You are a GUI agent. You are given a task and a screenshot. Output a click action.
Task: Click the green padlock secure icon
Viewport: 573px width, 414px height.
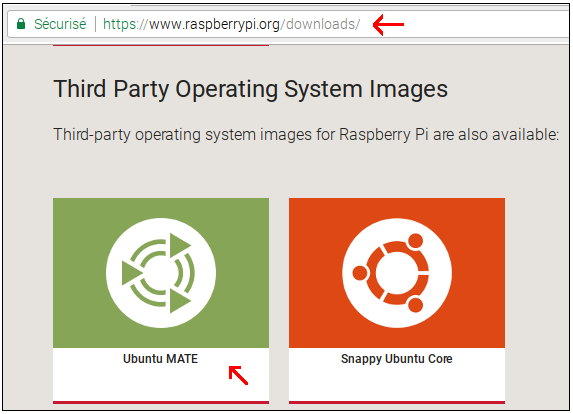(21, 24)
